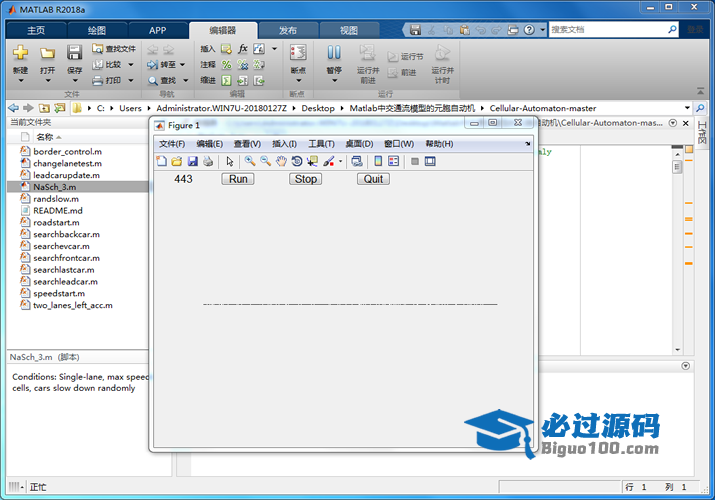The image size is (715, 500).
Task: Open the 工具(T) menu in Figure 1
Action: [321, 144]
